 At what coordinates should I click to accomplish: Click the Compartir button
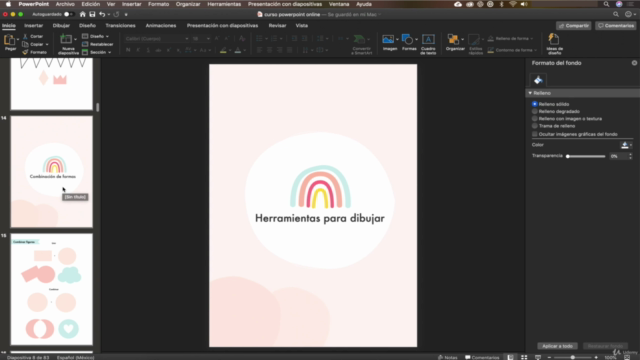pyautogui.click(x=573, y=26)
